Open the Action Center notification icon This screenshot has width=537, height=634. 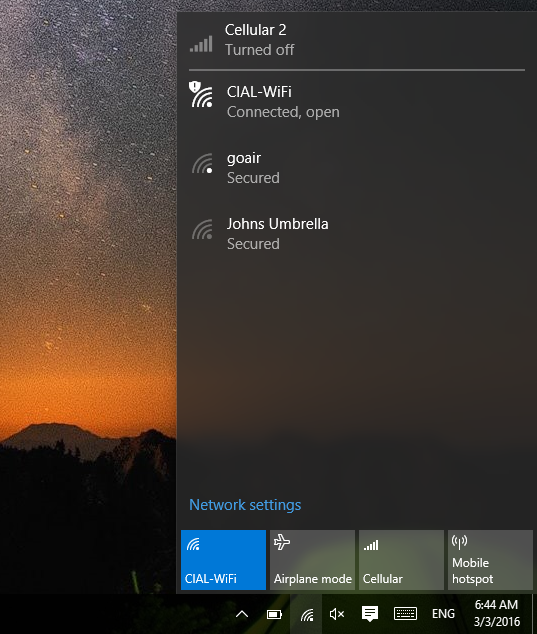(370, 614)
